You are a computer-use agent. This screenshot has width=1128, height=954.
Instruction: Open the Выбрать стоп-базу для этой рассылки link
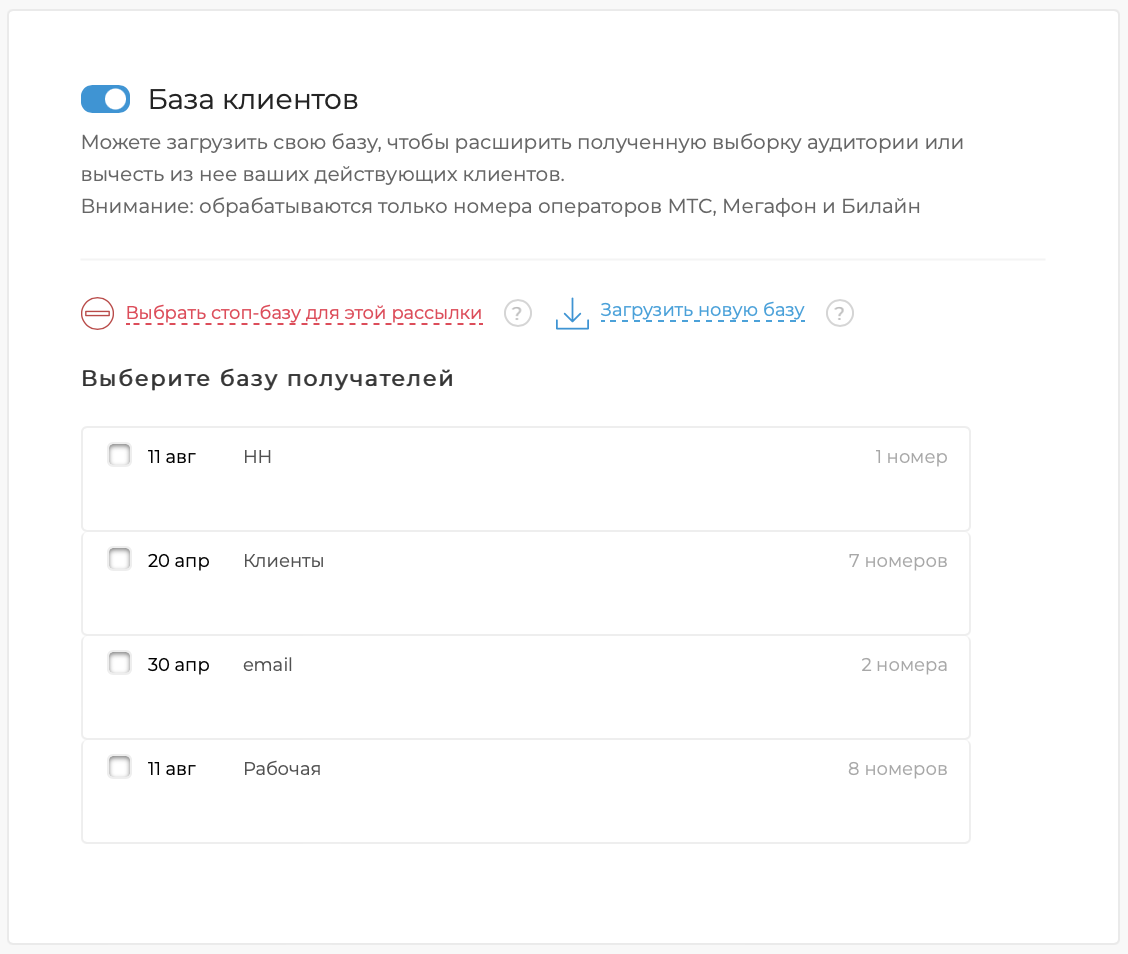(304, 313)
